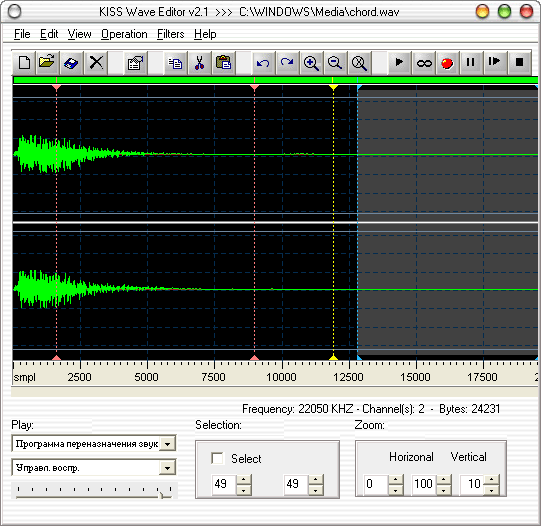Viewport: 541px width, 526px height.
Task: Cut selection with the scissors icon
Action: pyautogui.click(x=199, y=63)
